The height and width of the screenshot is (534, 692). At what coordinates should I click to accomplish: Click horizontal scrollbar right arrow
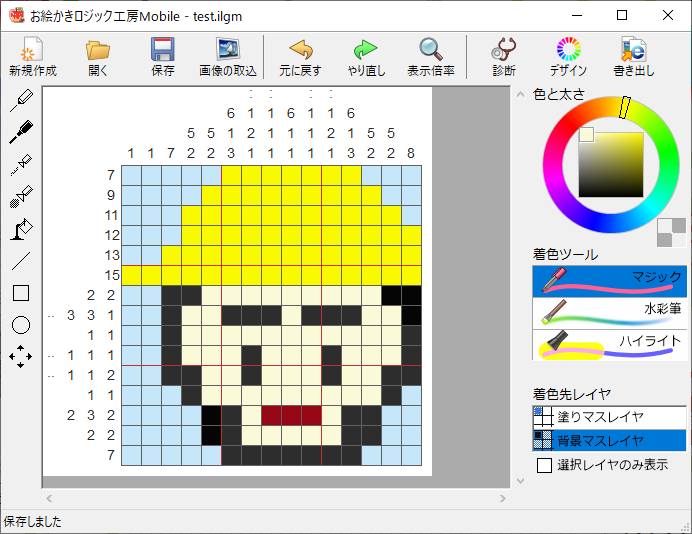point(503,498)
